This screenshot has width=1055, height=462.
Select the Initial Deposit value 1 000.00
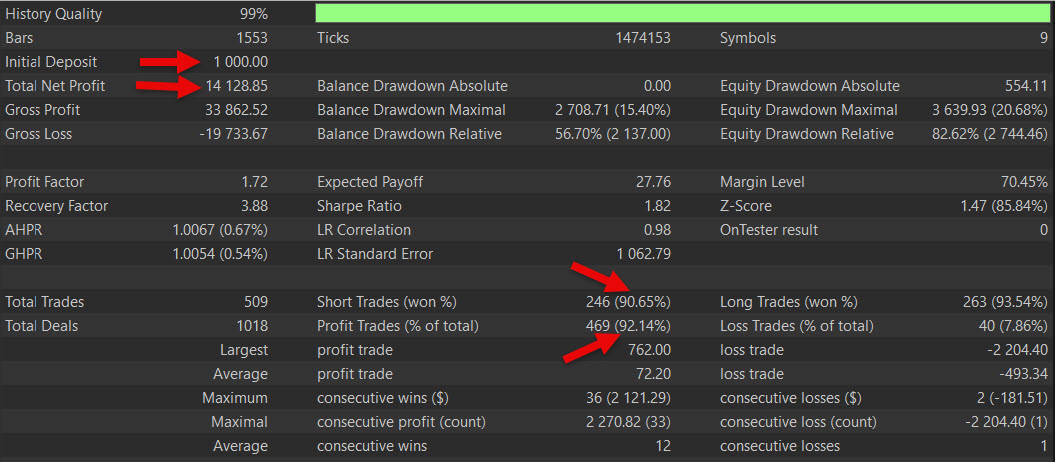tap(241, 62)
